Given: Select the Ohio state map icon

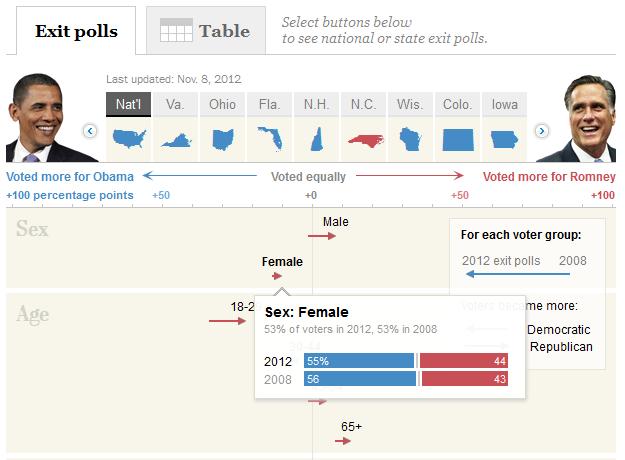Looking at the screenshot, I should click(x=223, y=139).
